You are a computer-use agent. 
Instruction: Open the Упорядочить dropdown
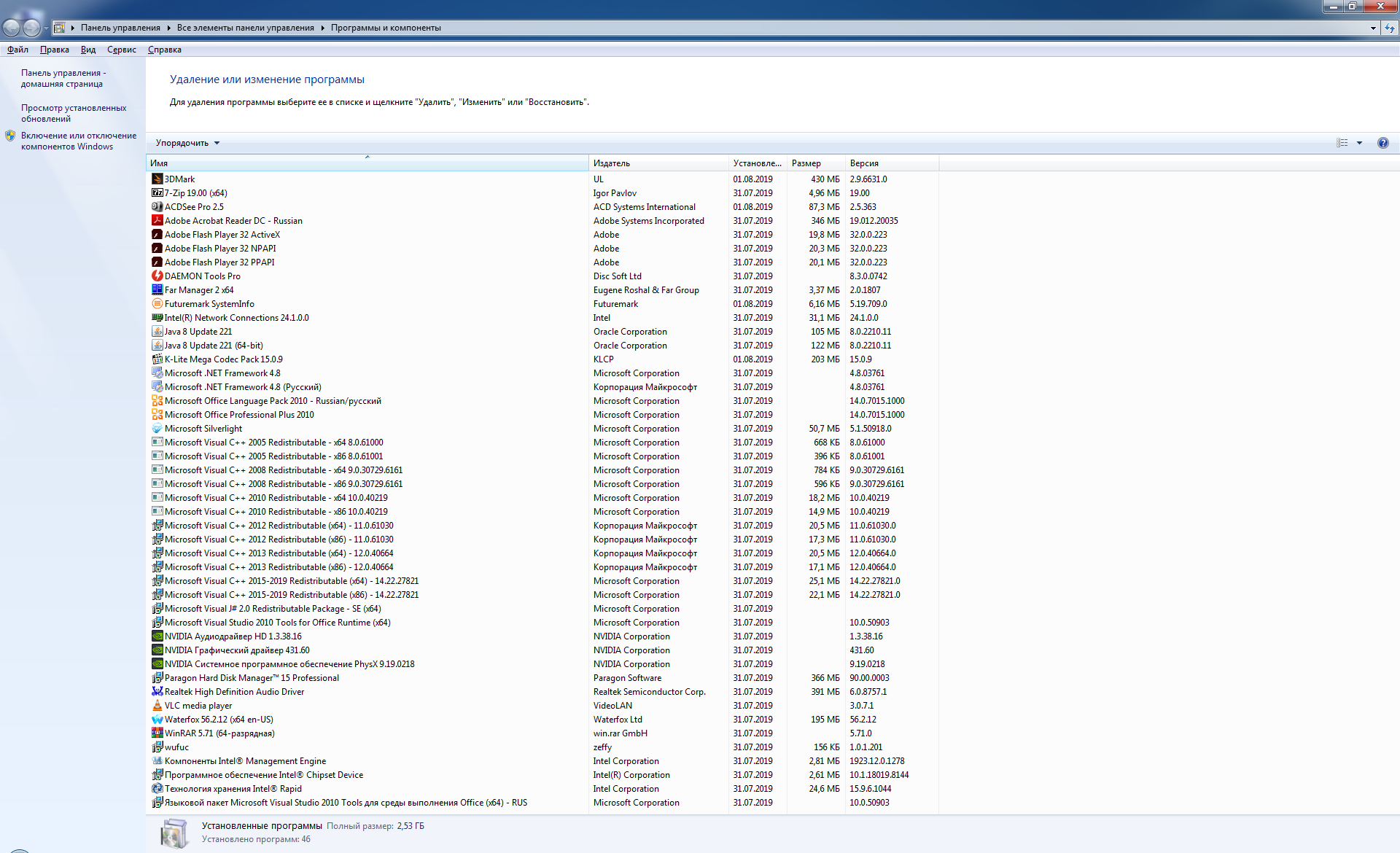(187, 143)
